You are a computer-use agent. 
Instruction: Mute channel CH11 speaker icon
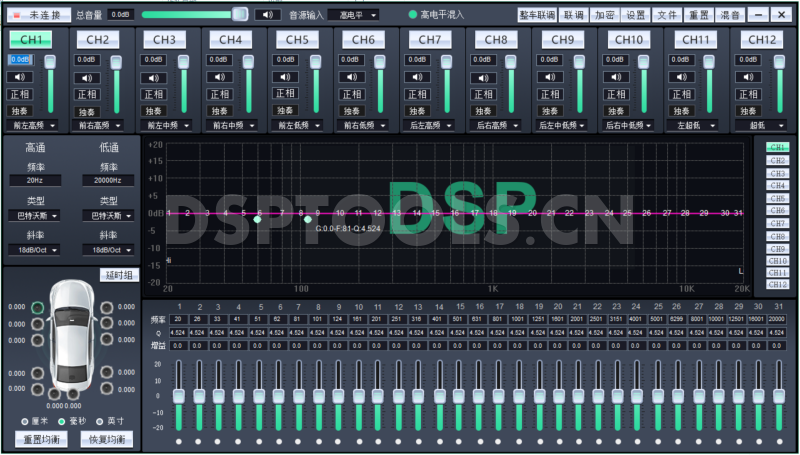click(682, 77)
